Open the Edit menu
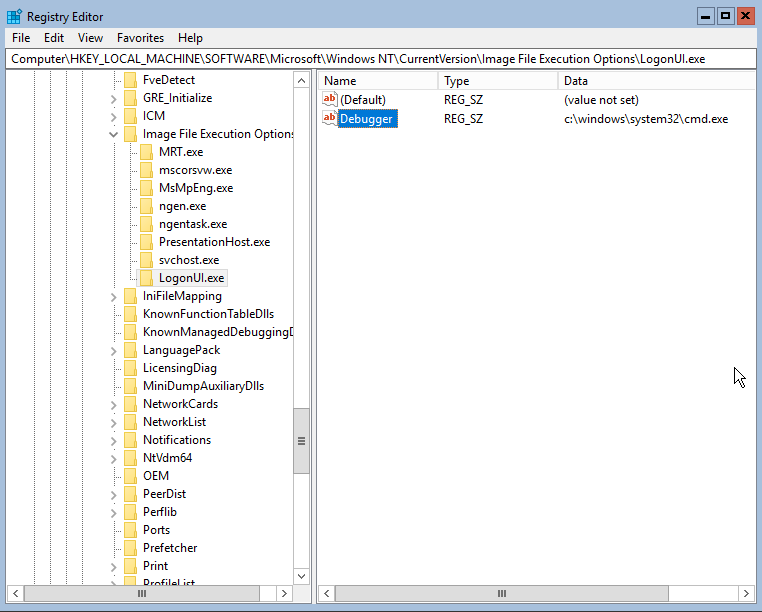762x612 pixels. coord(53,38)
